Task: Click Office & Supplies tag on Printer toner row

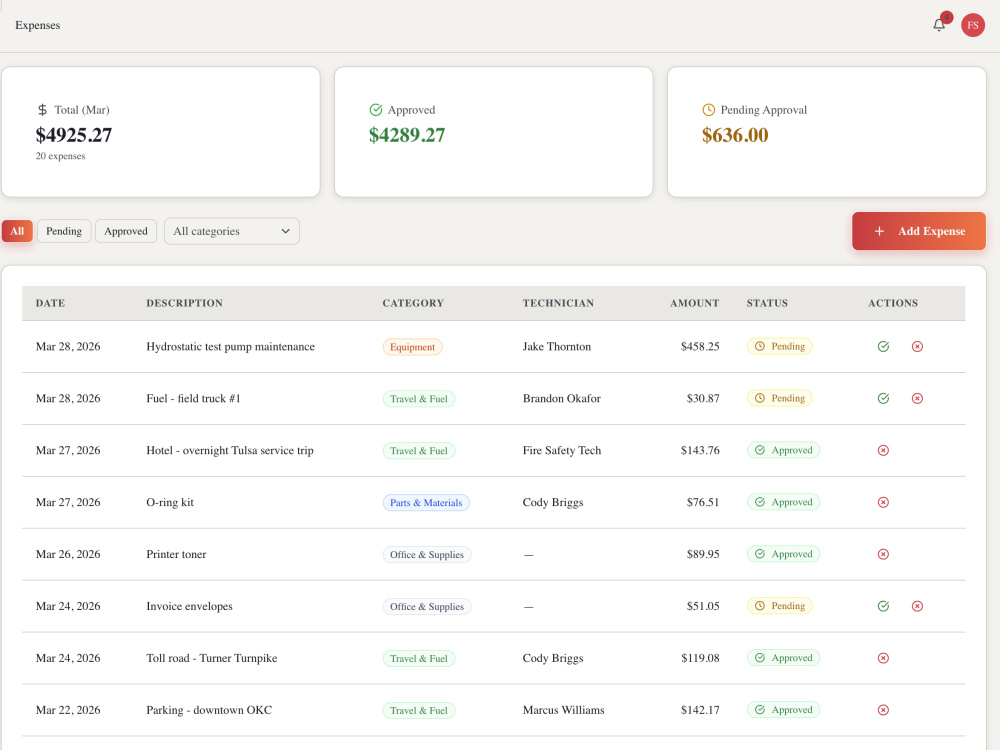Action: 427,555
